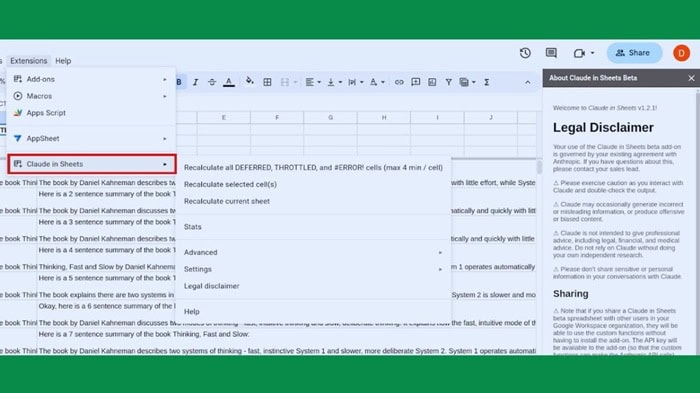Expand the Advanced submenu
Screen dimensions: 700x393
[x=313, y=252]
